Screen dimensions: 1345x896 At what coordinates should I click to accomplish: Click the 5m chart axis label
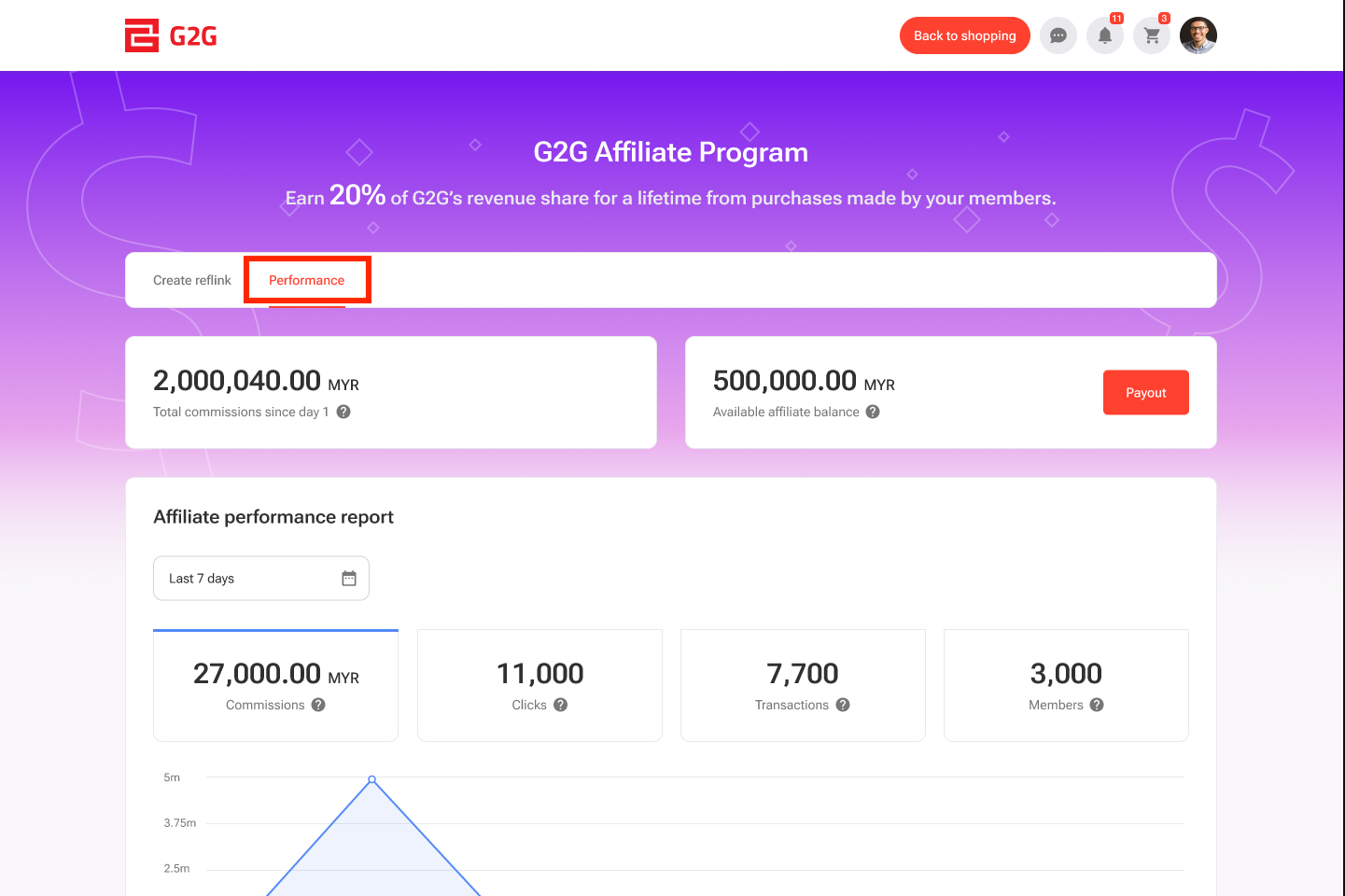[172, 777]
